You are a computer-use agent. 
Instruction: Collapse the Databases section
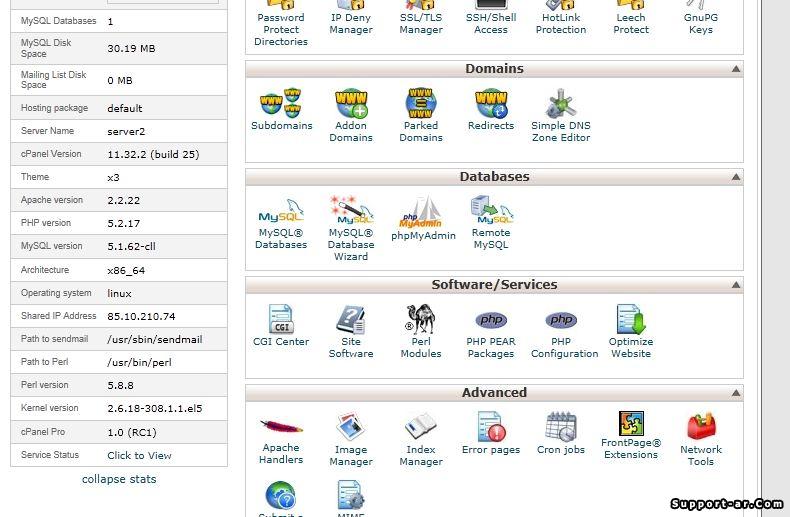(736, 177)
